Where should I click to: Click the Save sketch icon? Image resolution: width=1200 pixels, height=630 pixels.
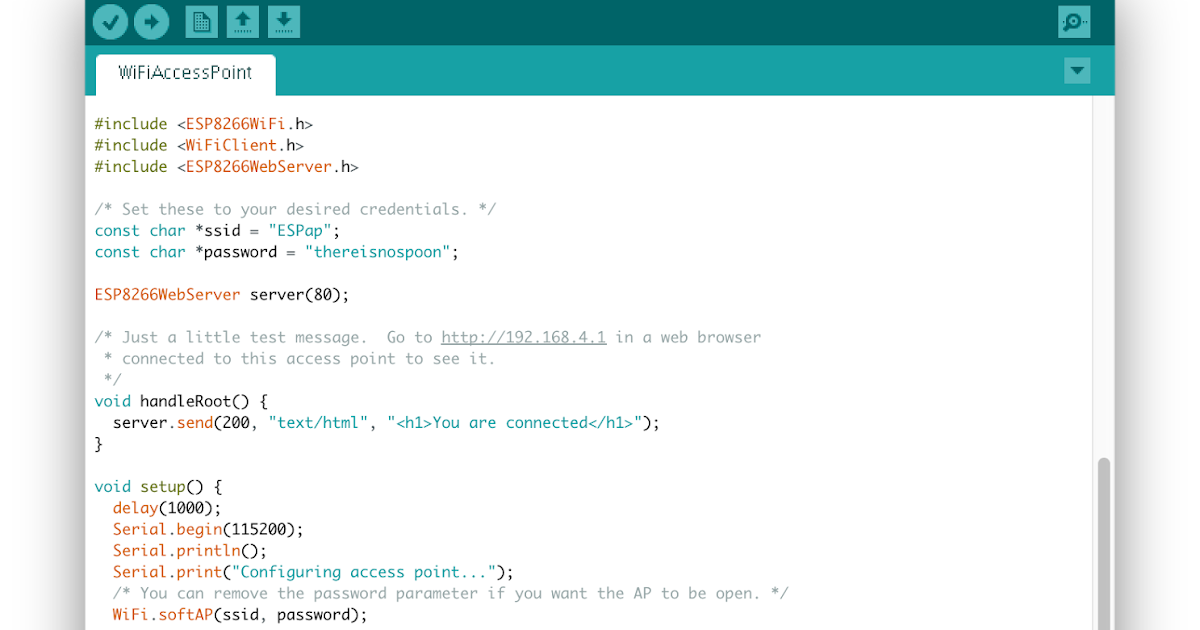284,21
